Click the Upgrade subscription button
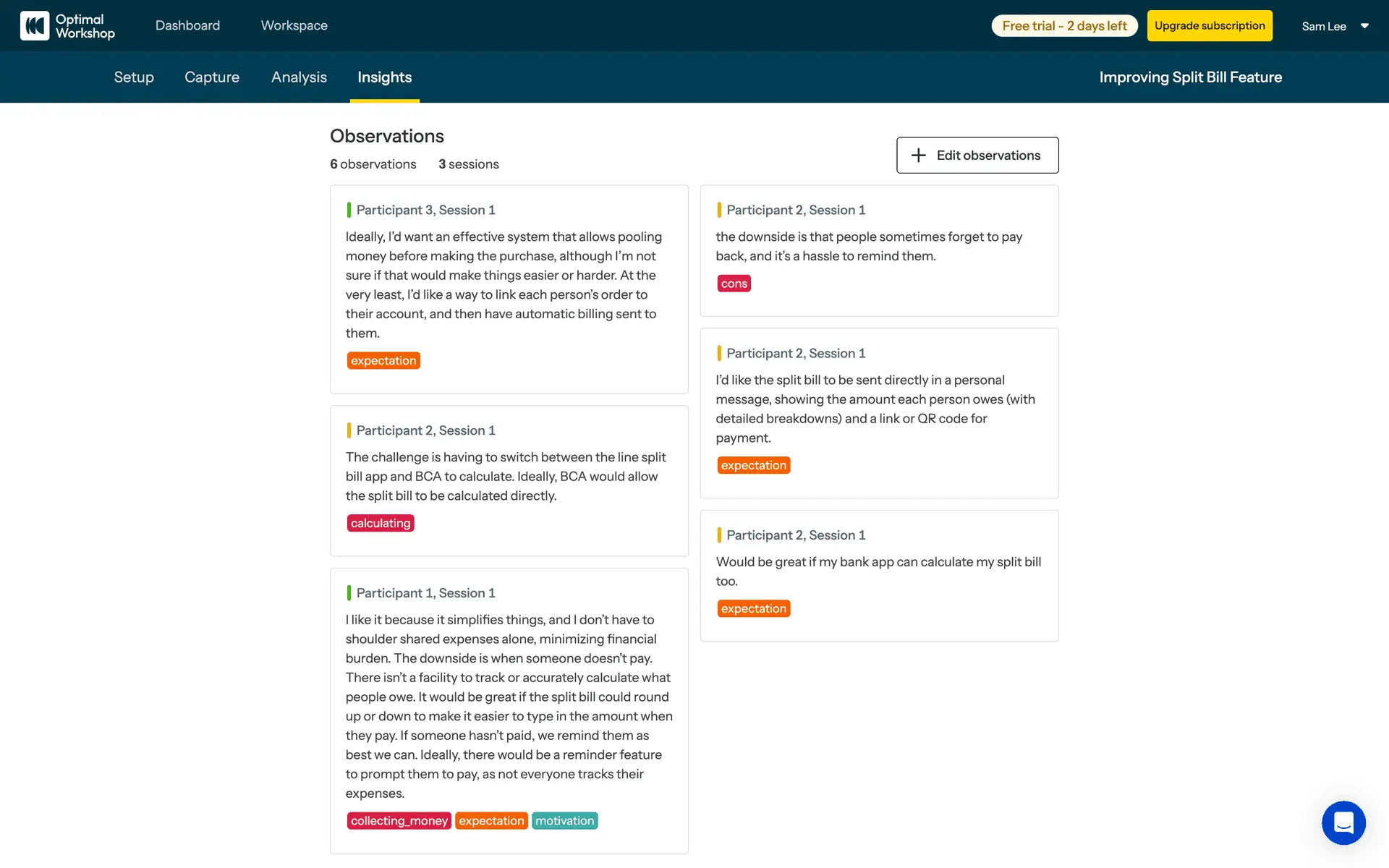Image resolution: width=1389 pixels, height=868 pixels. point(1210,26)
